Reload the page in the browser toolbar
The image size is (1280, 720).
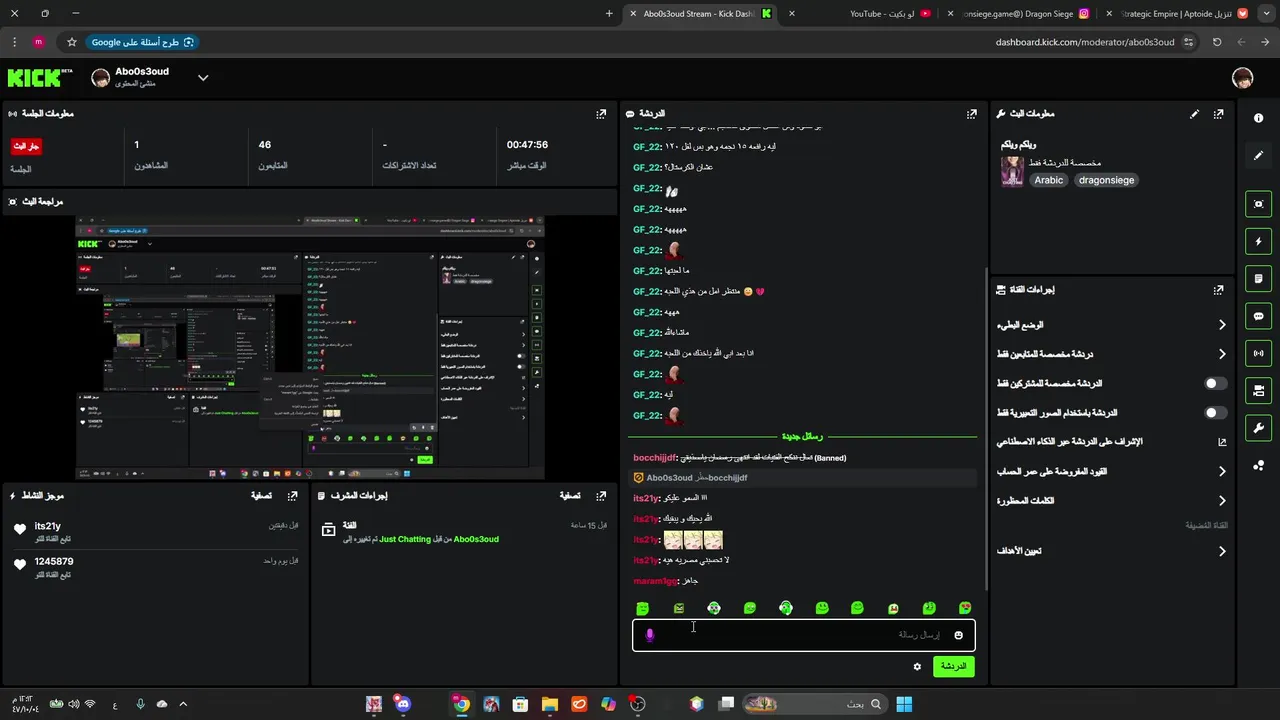(1217, 42)
